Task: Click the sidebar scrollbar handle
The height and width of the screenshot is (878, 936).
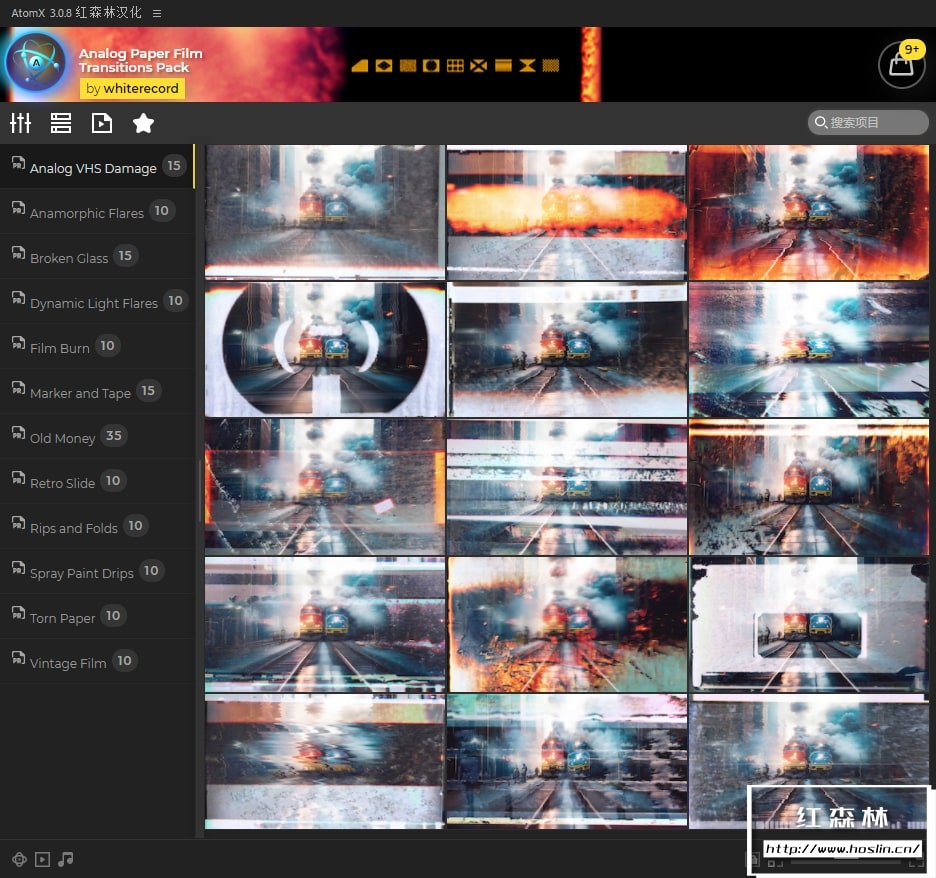Action: tap(201, 491)
